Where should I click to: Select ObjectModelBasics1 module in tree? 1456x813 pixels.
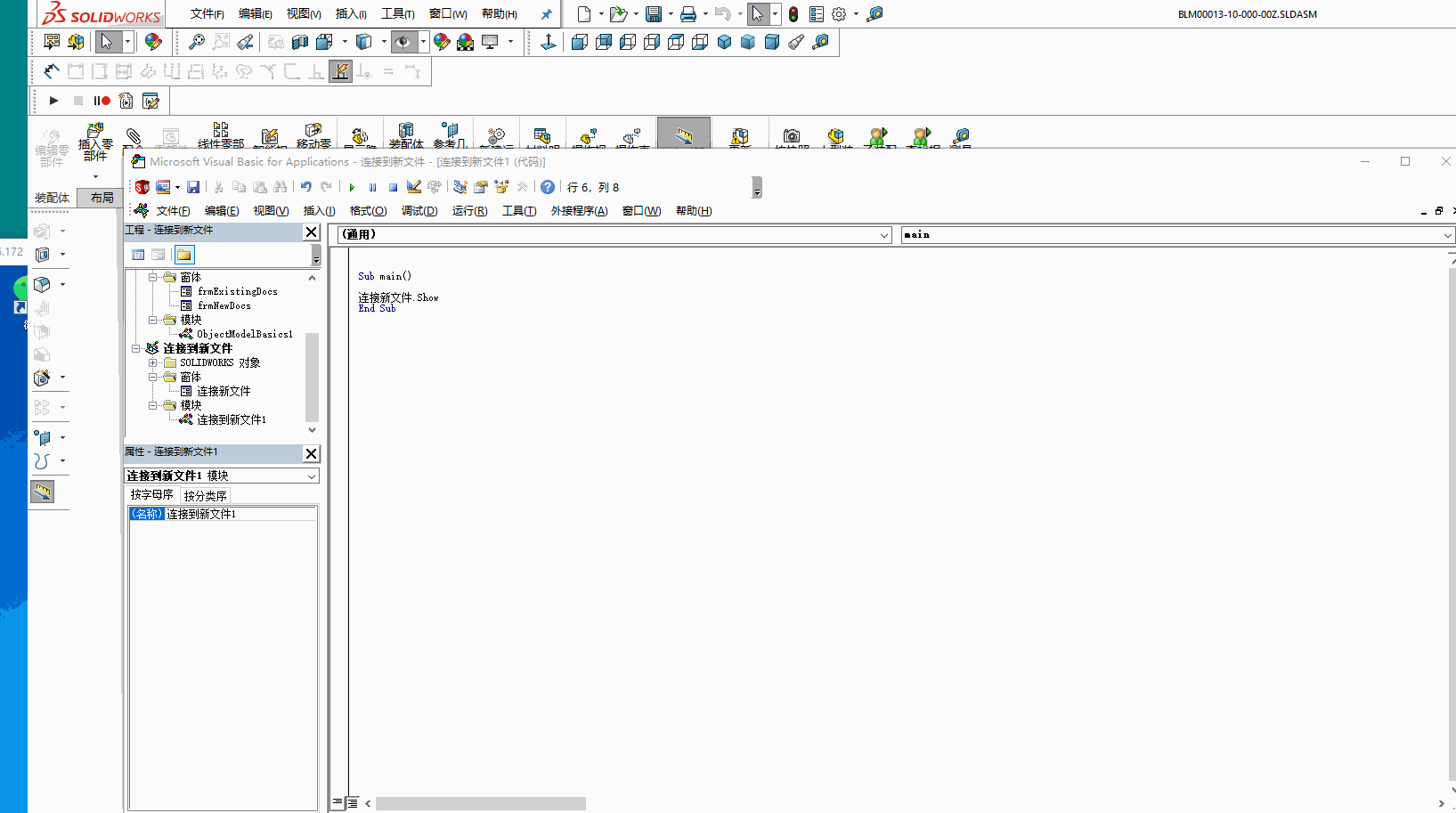[245, 334]
